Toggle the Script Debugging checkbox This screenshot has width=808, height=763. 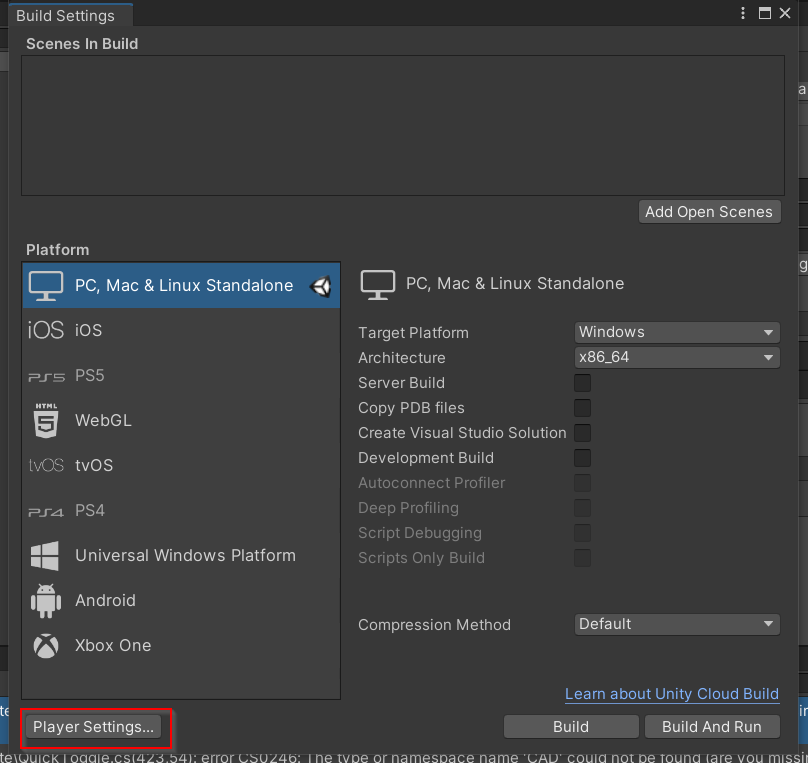point(582,533)
